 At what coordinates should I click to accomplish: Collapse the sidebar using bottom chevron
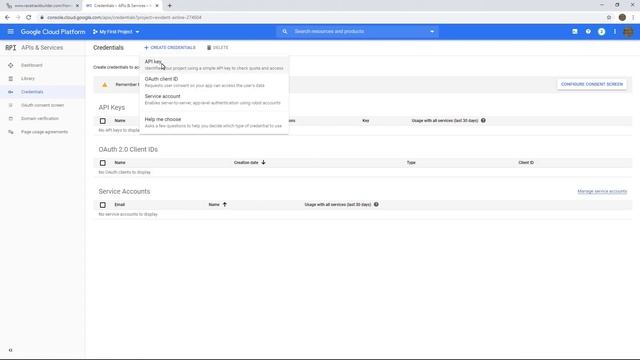(x=11, y=350)
